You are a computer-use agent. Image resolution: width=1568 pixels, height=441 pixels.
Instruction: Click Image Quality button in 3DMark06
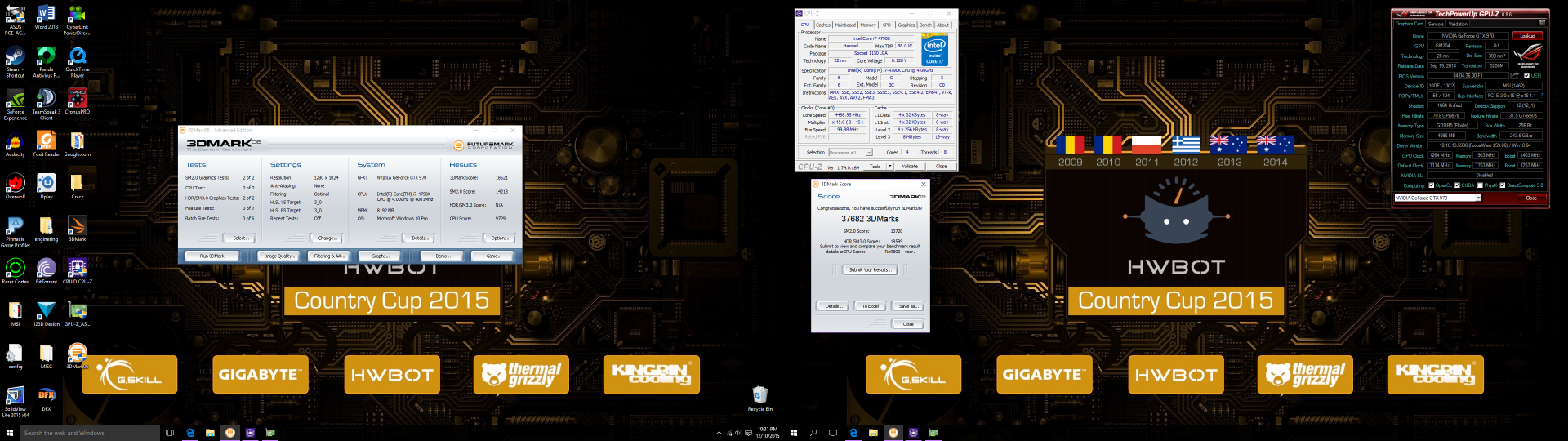point(278,256)
